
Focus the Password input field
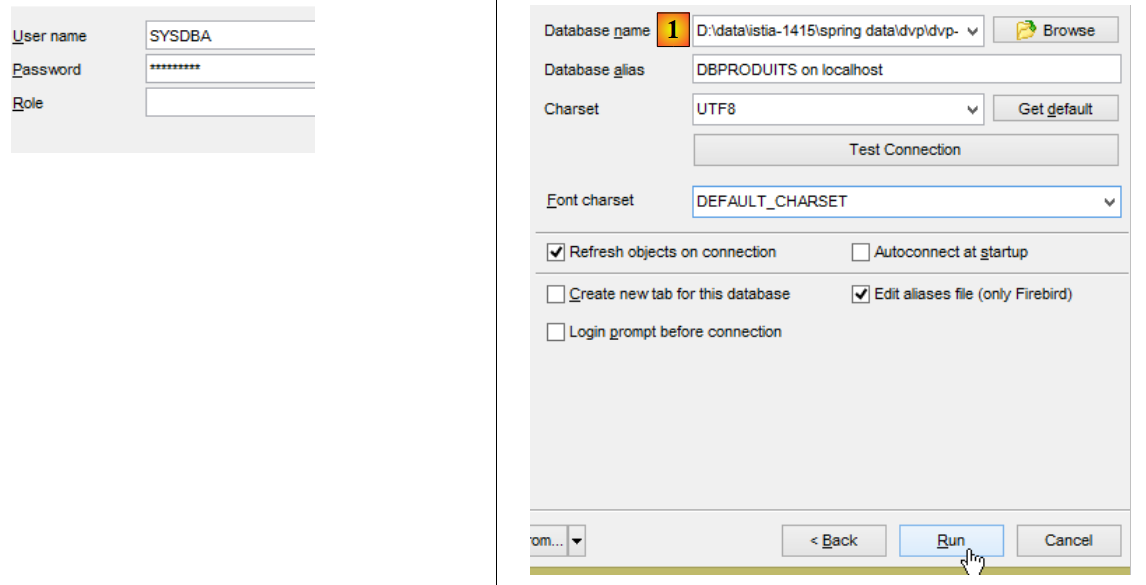tap(230, 70)
